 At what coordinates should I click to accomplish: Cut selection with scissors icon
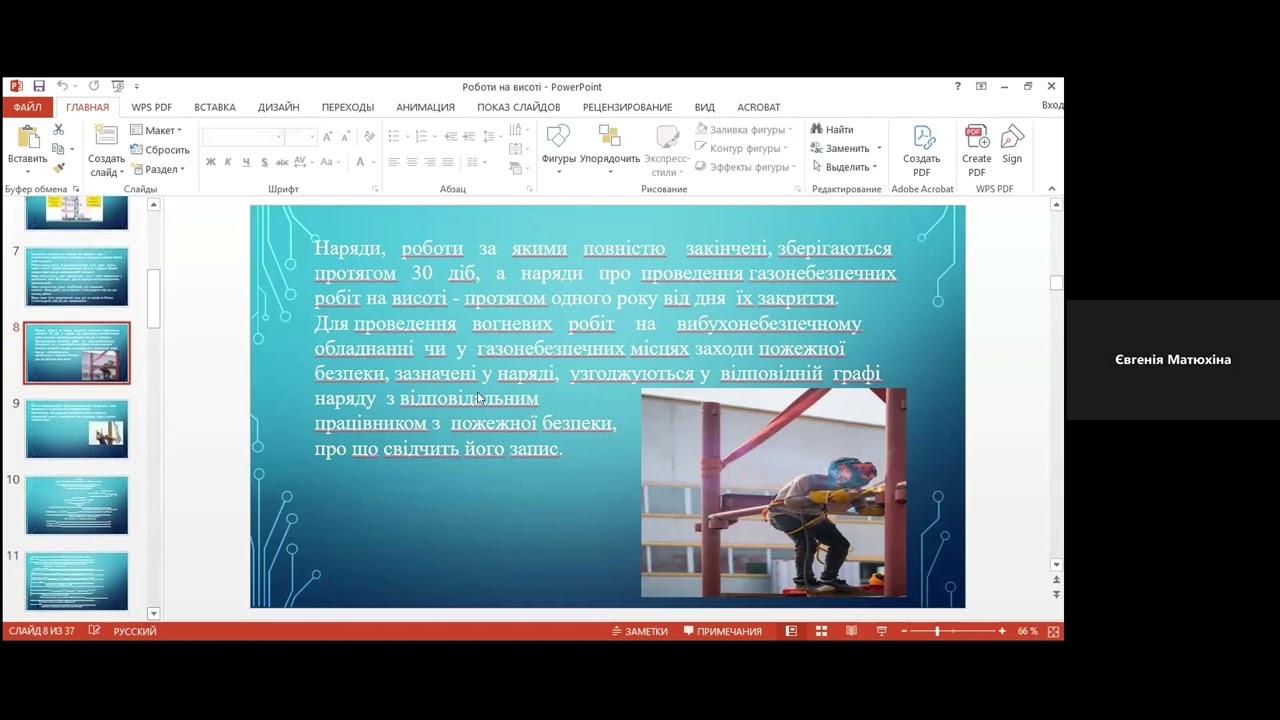(x=58, y=130)
